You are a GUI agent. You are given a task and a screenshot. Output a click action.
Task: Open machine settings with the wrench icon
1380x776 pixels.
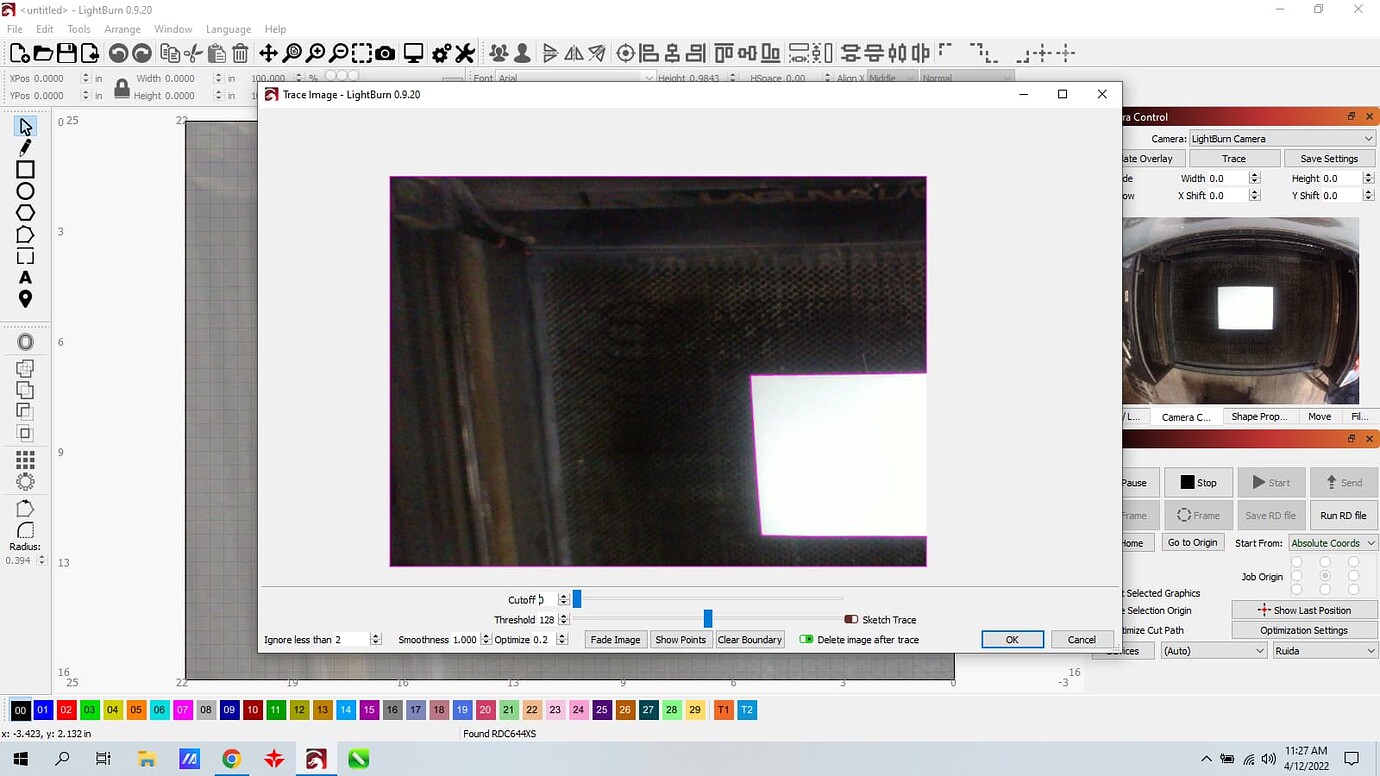point(464,52)
